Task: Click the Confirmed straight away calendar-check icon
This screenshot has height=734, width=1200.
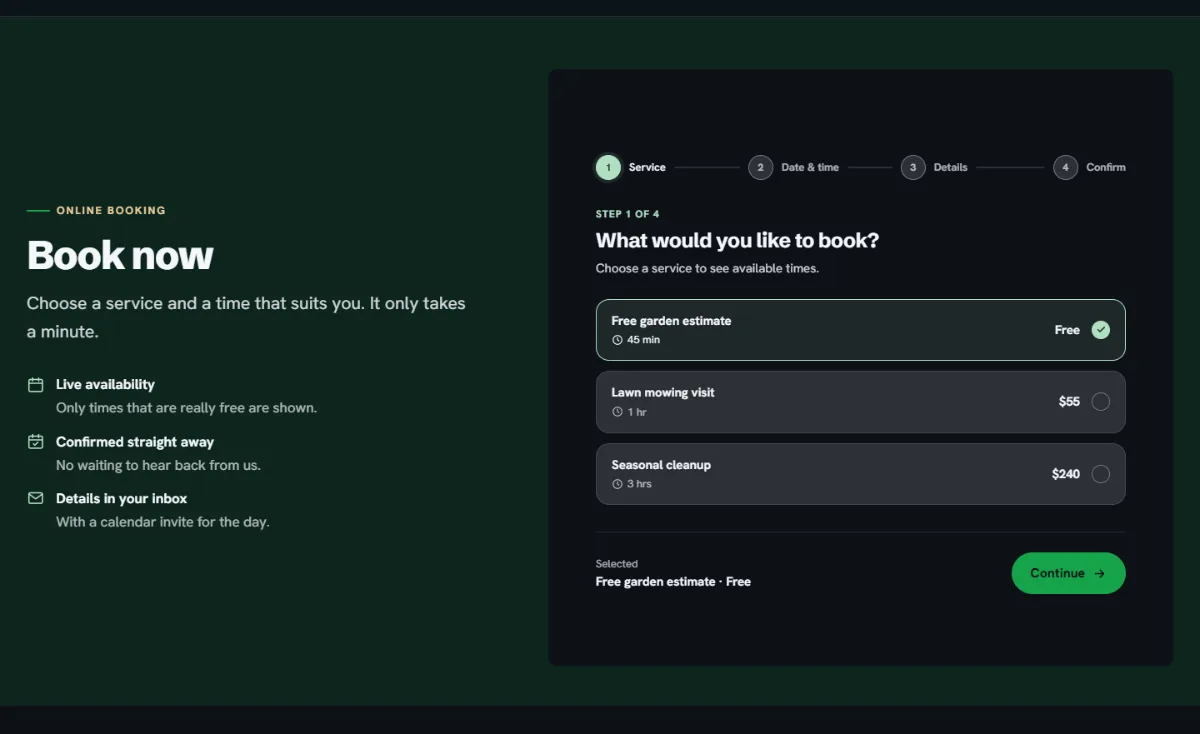Action: click(x=35, y=442)
